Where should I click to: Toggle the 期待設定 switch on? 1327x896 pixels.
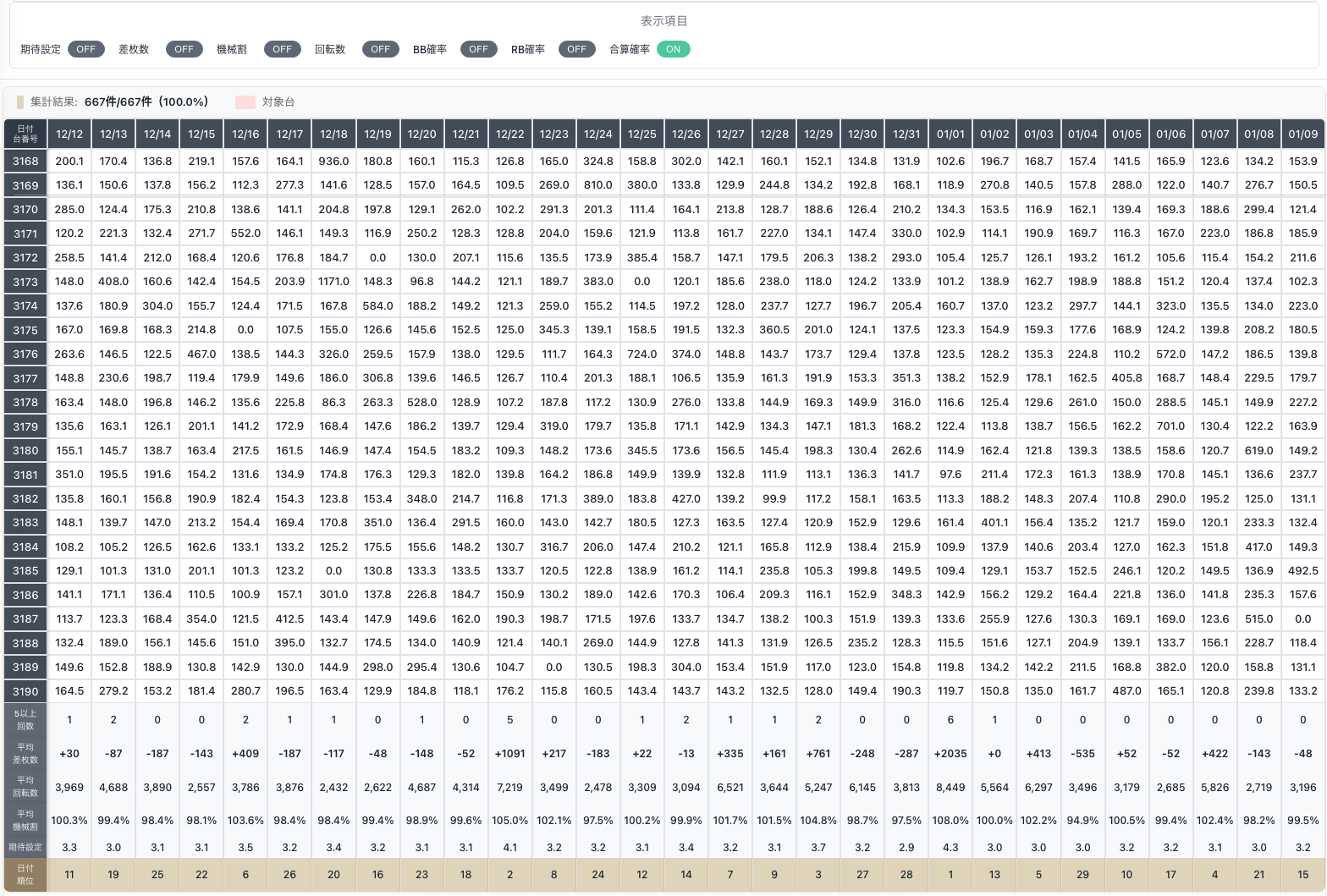click(x=85, y=49)
